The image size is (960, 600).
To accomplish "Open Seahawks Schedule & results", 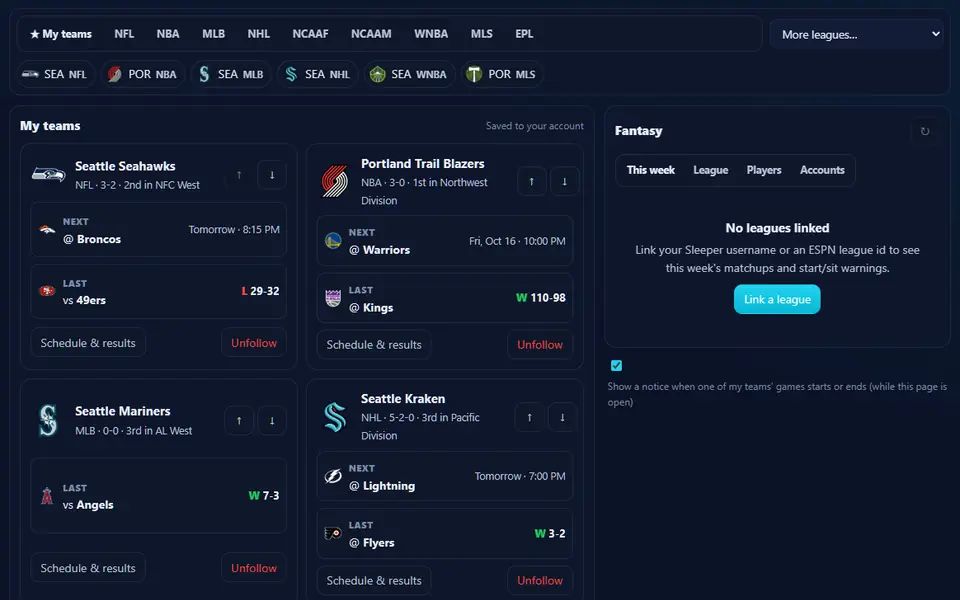I will (x=88, y=343).
